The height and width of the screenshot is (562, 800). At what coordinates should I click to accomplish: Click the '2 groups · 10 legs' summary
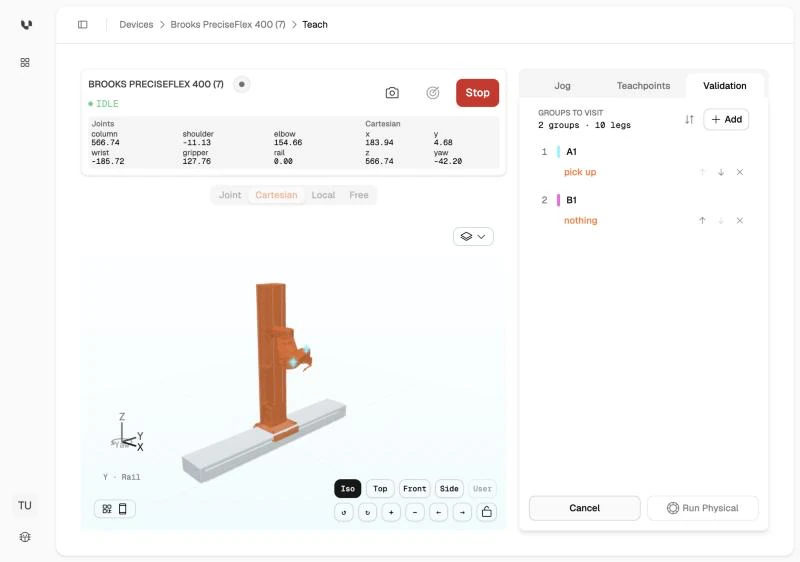click(x=584, y=125)
